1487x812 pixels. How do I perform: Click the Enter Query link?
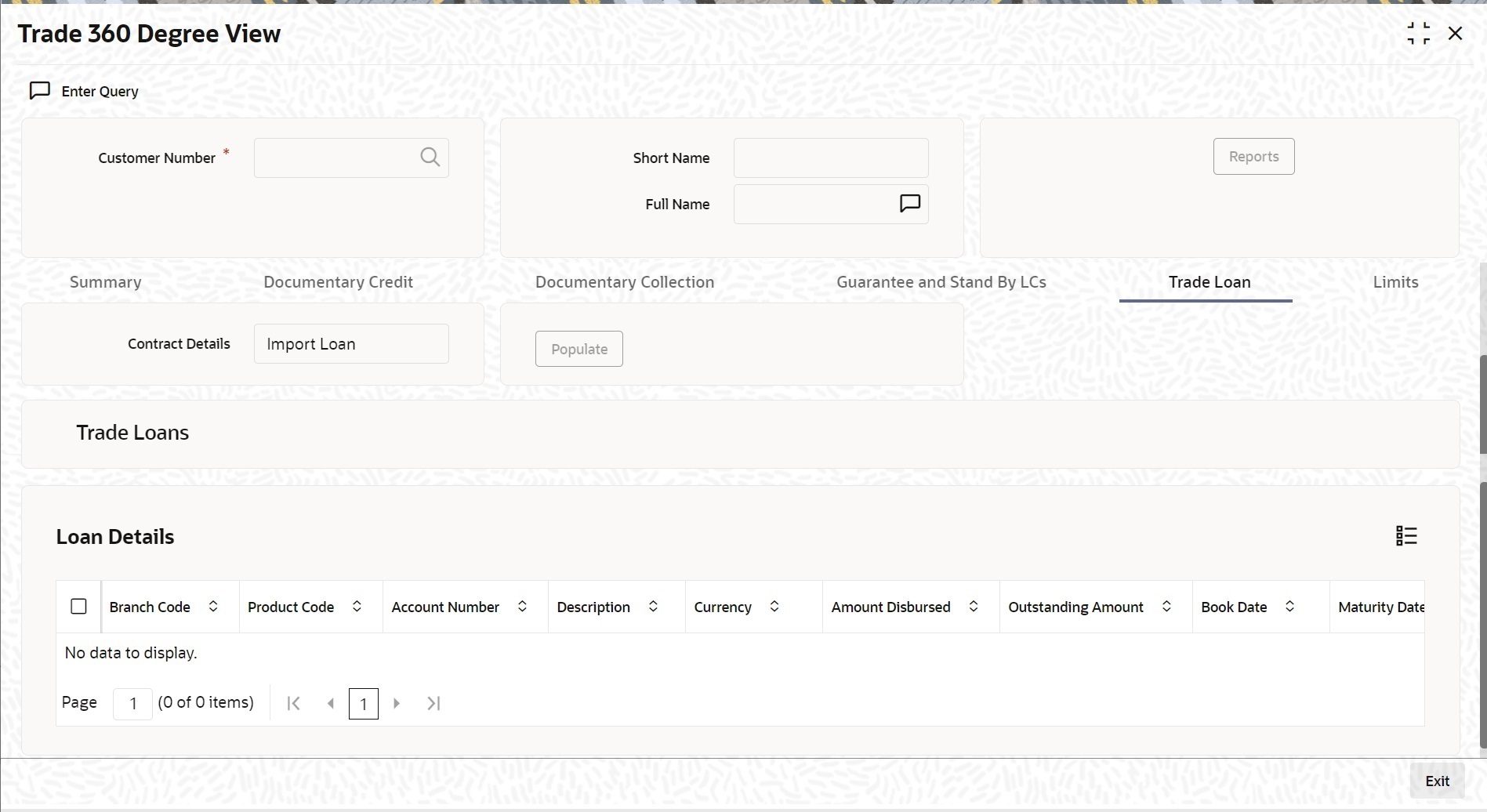click(100, 92)
